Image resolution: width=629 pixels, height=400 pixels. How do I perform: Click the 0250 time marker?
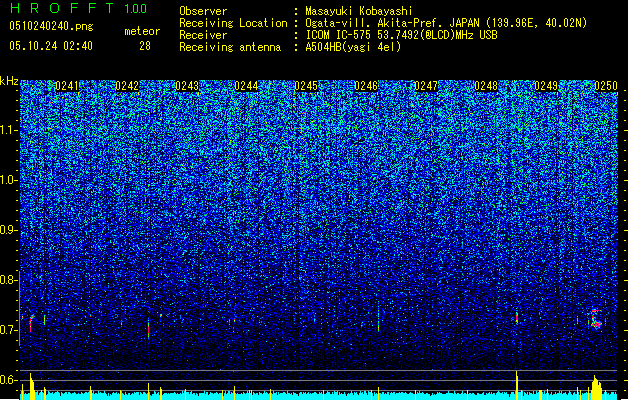point(606,86)
